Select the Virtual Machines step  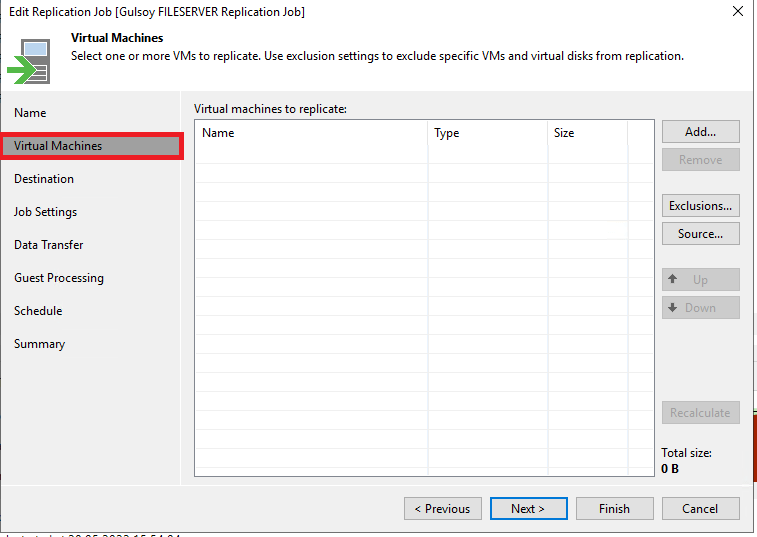tap(58, 146)
